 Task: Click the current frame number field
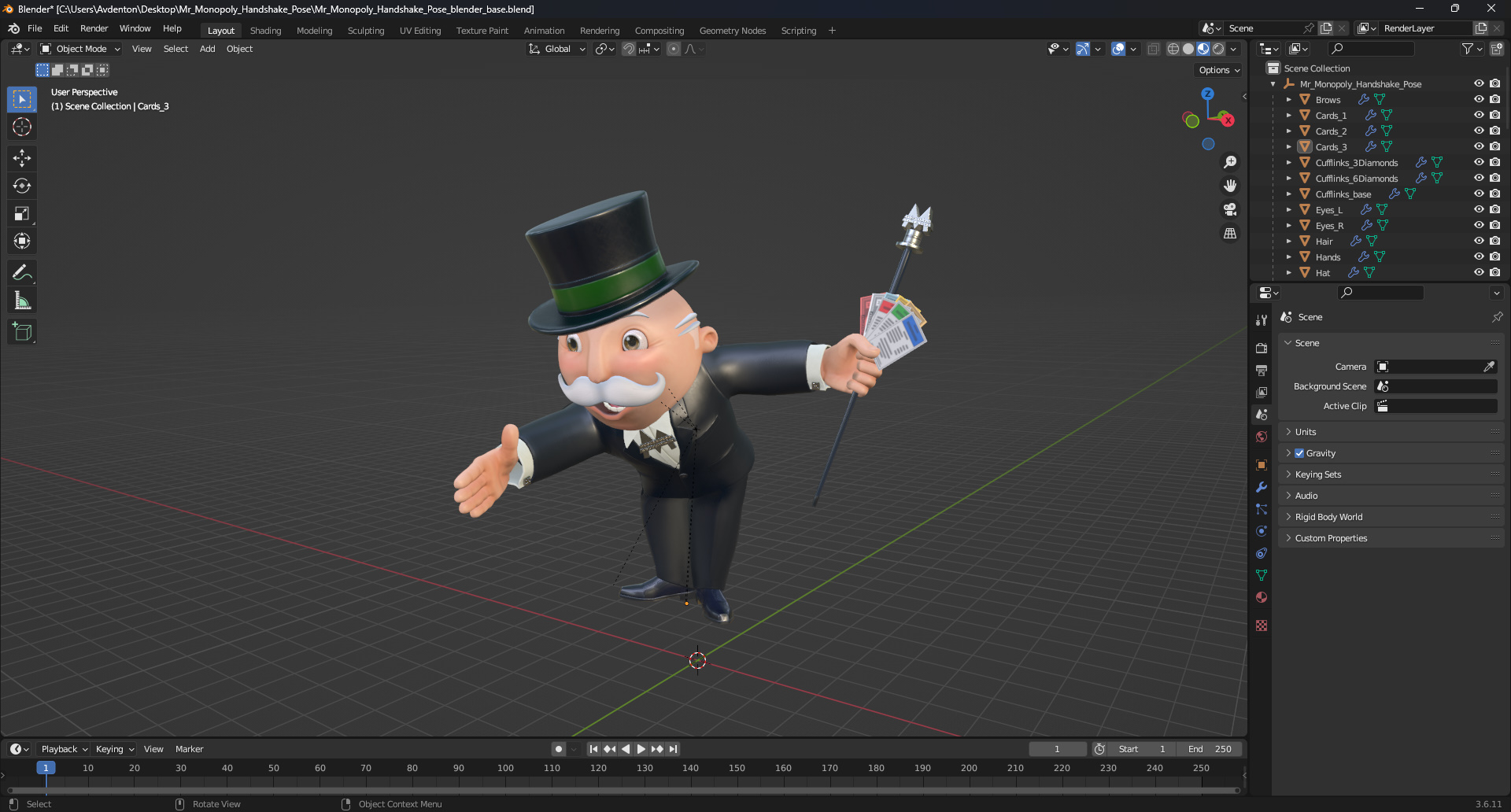click(x=1057, y=749)
